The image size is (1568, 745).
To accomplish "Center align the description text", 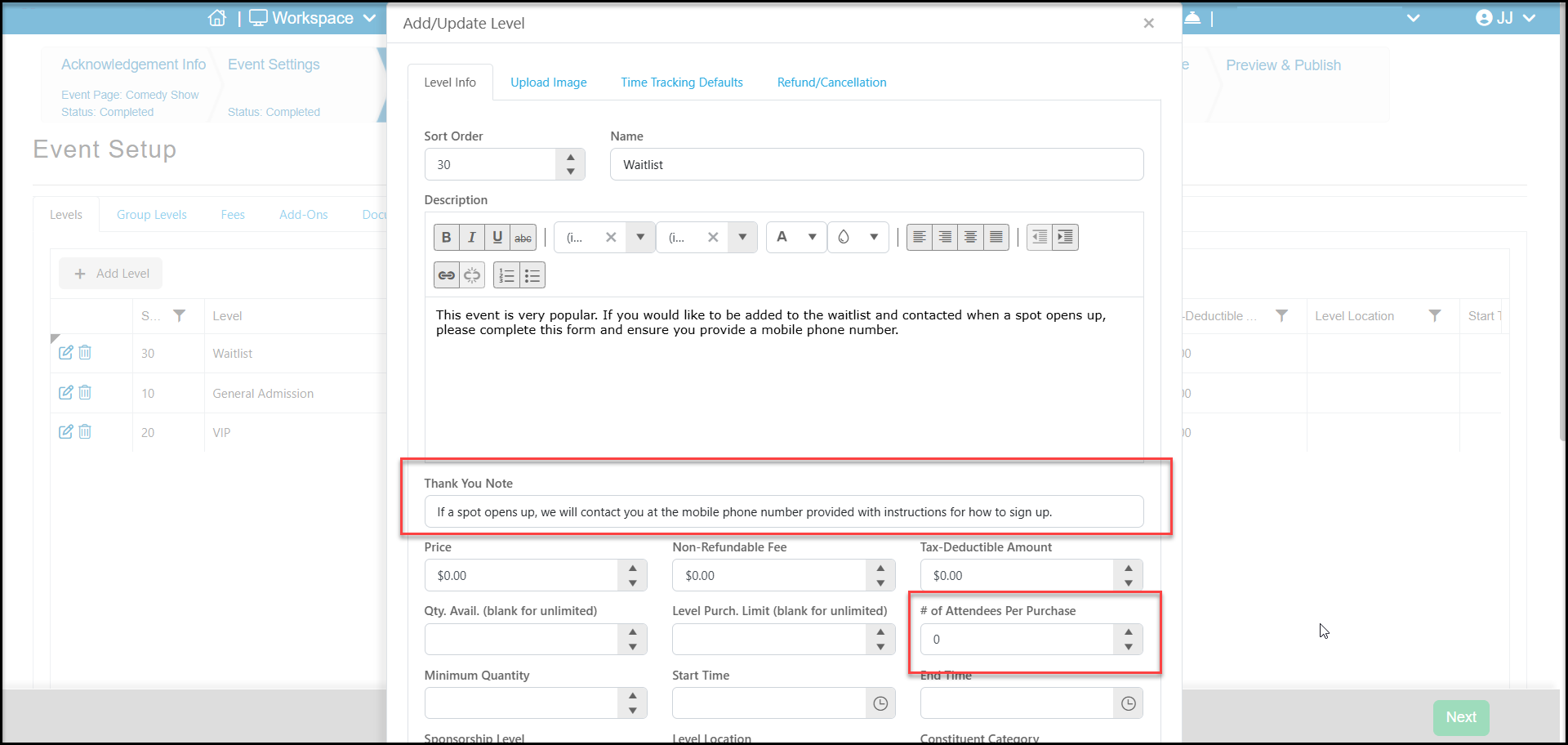I will [970, 237].
